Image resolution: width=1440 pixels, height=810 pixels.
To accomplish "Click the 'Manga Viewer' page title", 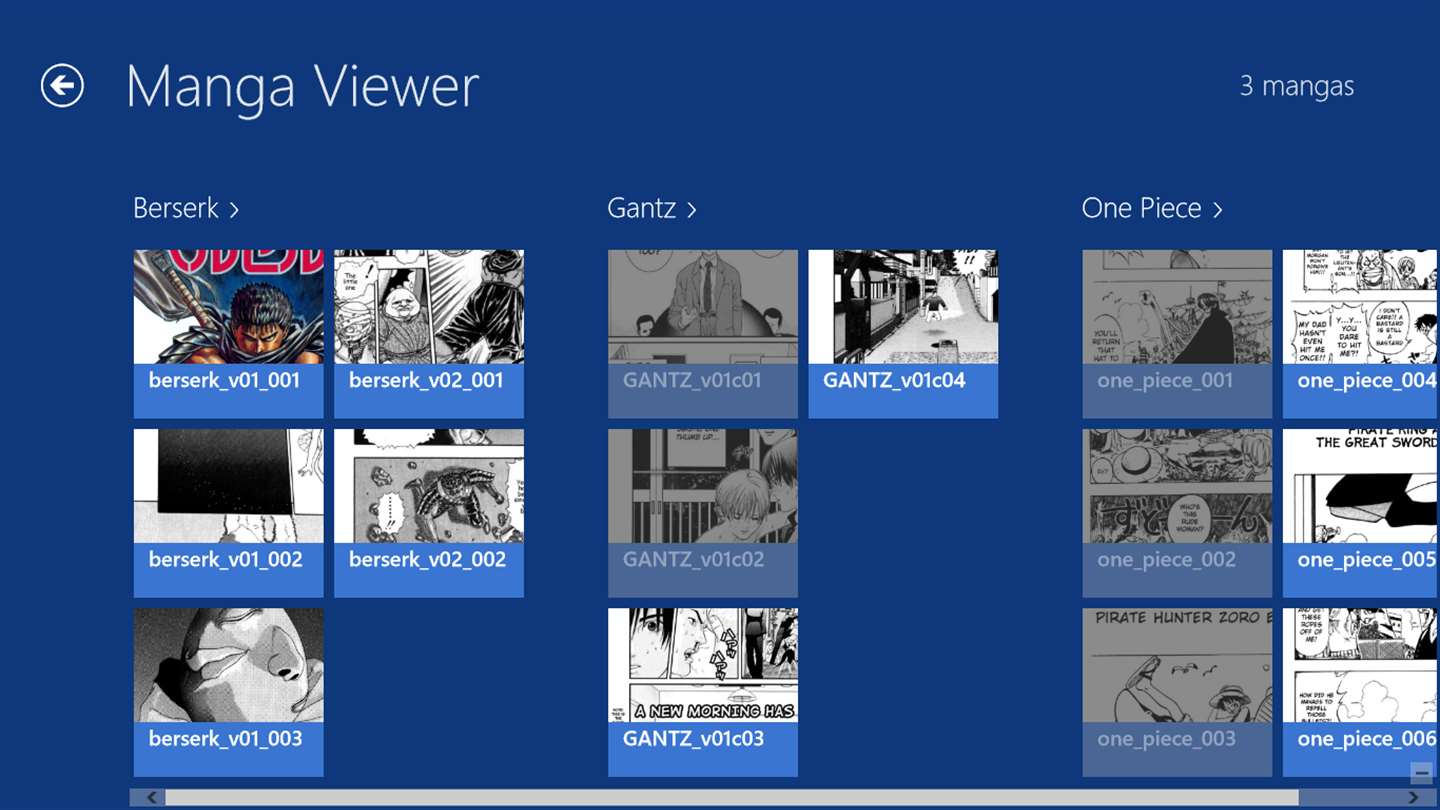I will coord(302,87).
